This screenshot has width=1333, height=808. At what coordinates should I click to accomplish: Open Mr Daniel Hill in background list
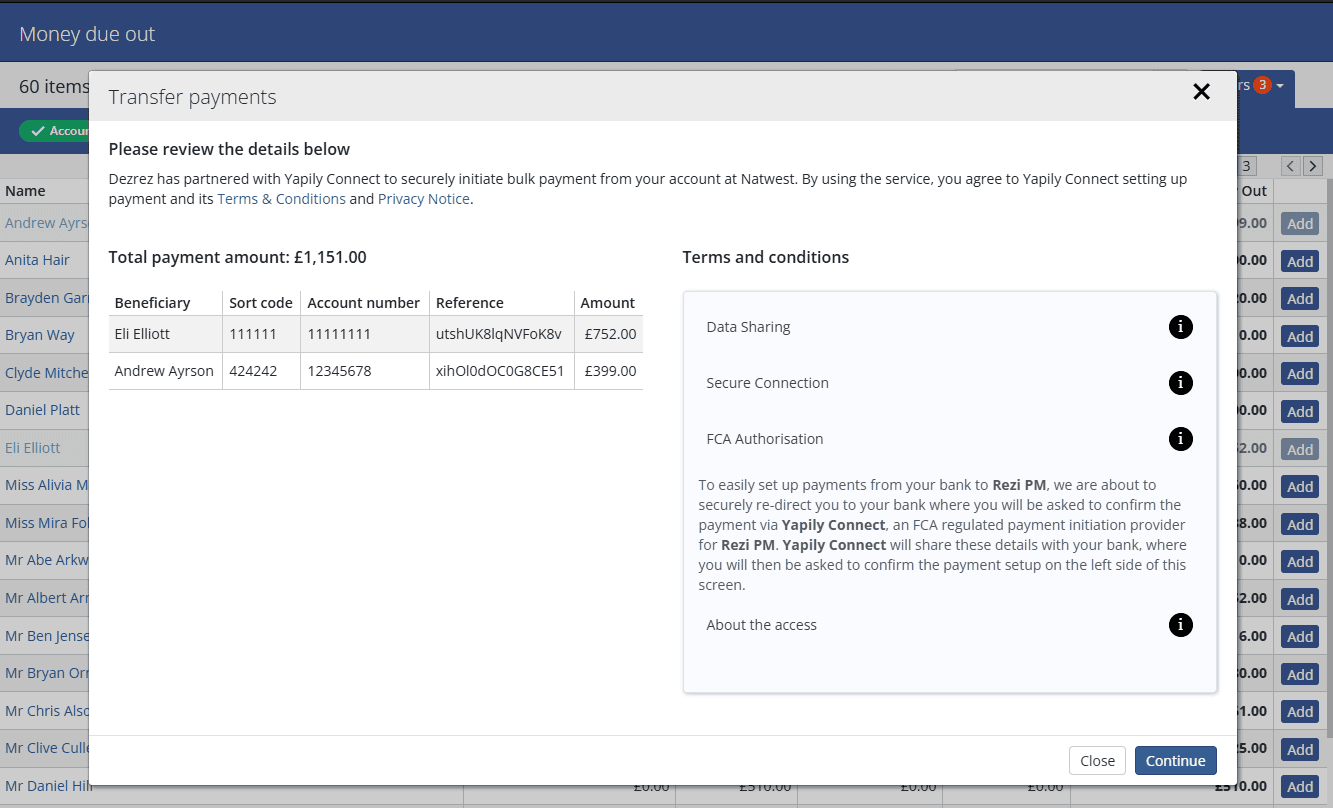coord(47,786)
